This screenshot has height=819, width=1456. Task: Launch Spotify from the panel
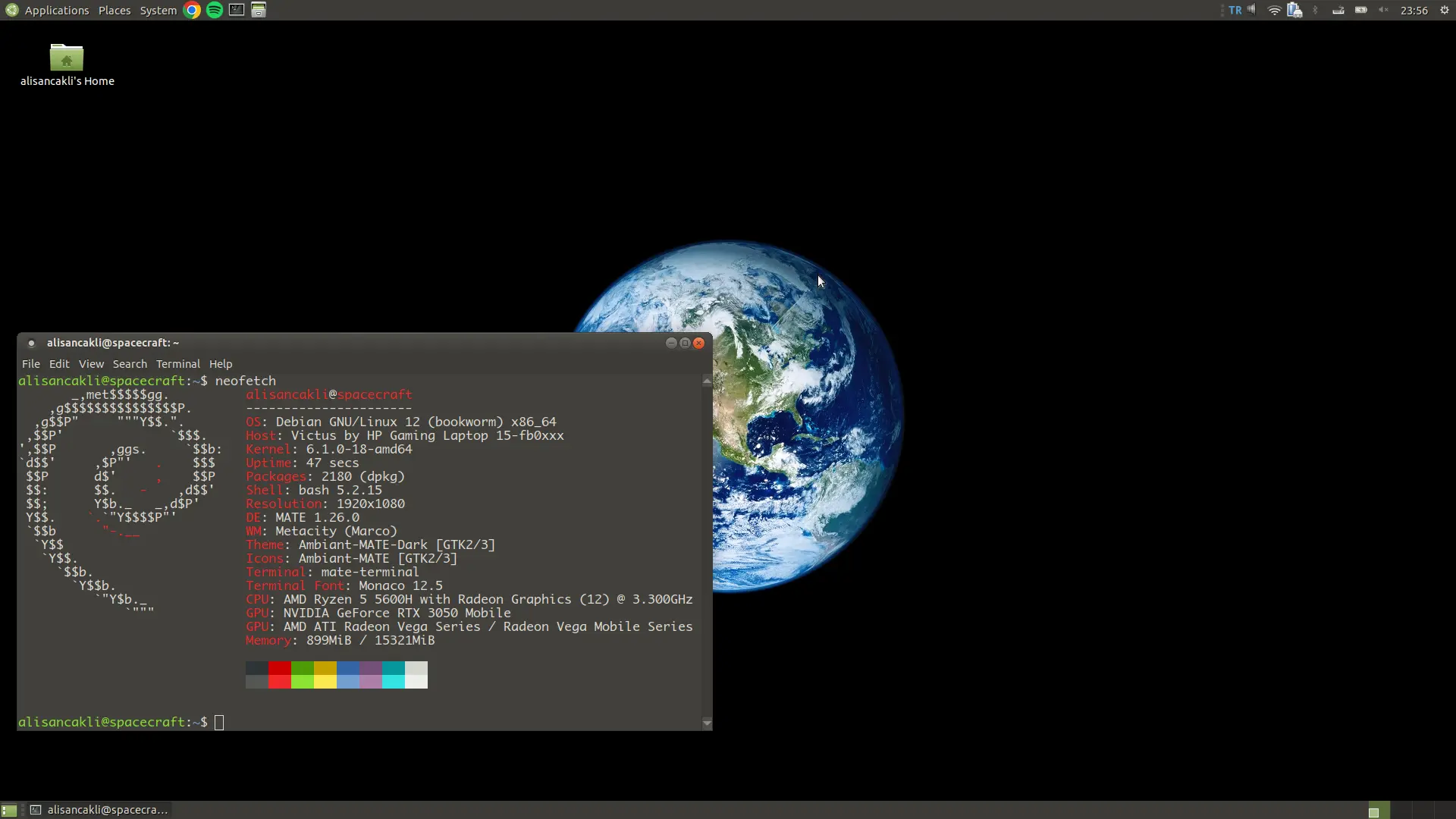pos(215,10)
